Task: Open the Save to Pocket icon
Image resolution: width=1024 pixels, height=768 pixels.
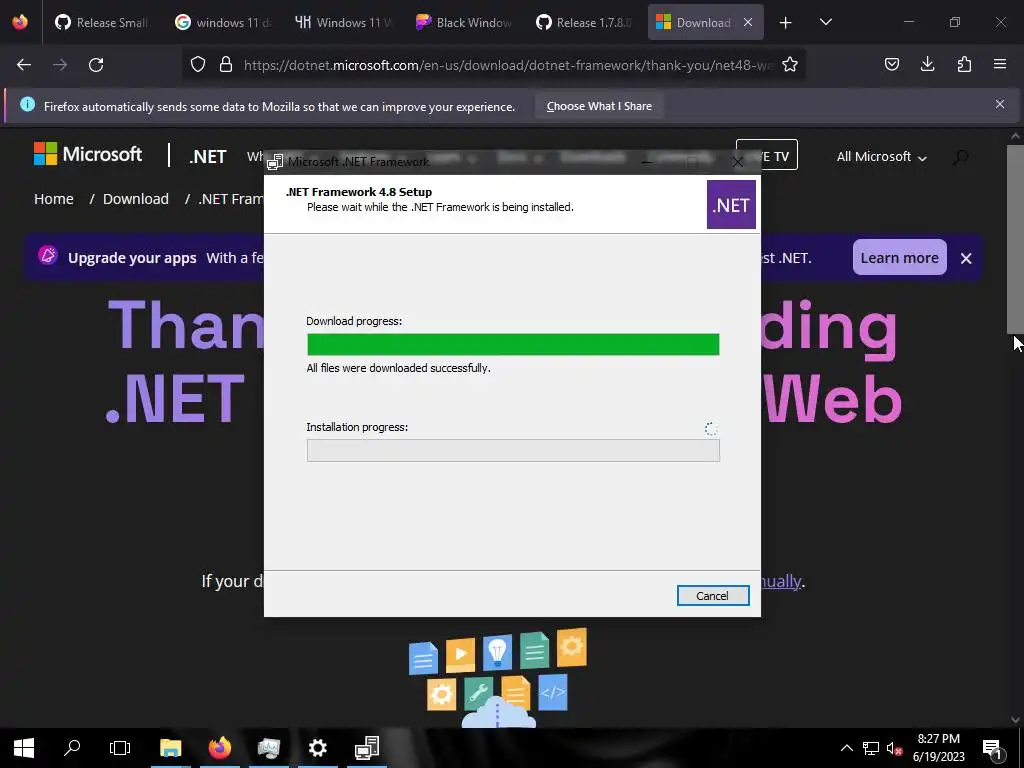Action: coord(892,64)
